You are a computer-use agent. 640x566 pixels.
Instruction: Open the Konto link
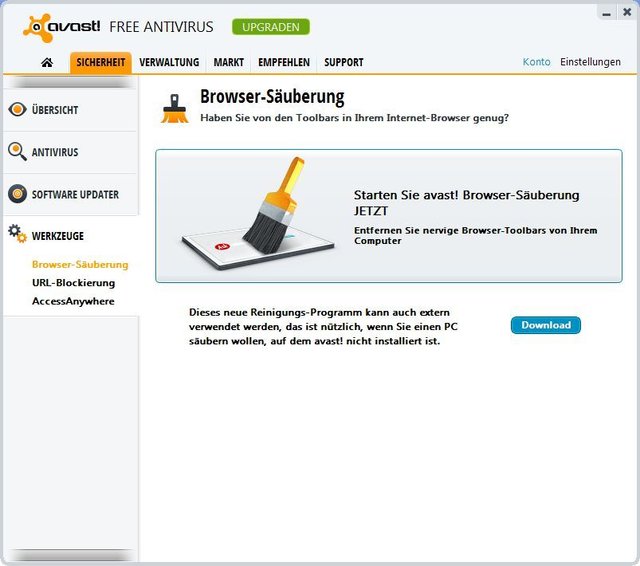click(536, 62)
